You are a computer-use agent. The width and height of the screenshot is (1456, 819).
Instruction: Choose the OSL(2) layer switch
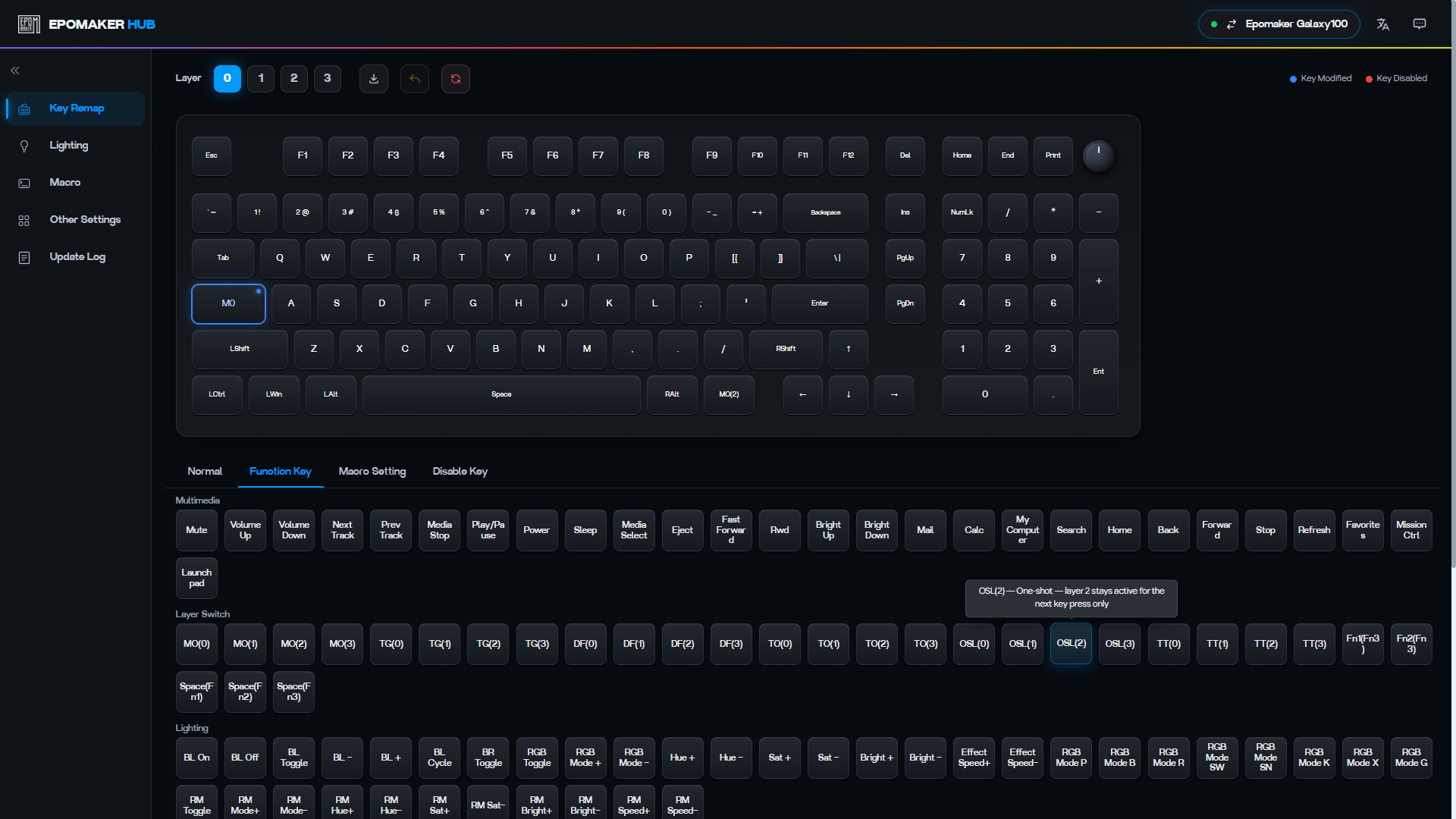coord(1072,645)
